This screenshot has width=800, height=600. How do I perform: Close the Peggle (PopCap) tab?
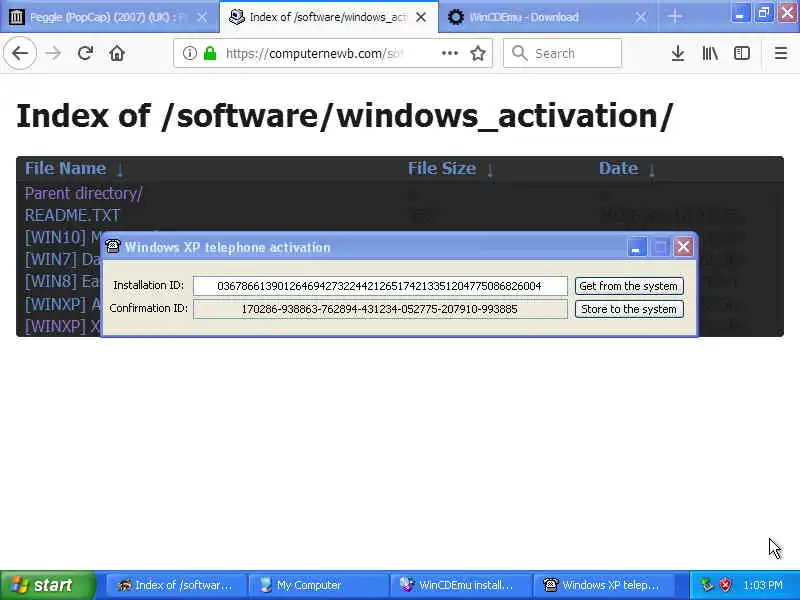(202, 17)
